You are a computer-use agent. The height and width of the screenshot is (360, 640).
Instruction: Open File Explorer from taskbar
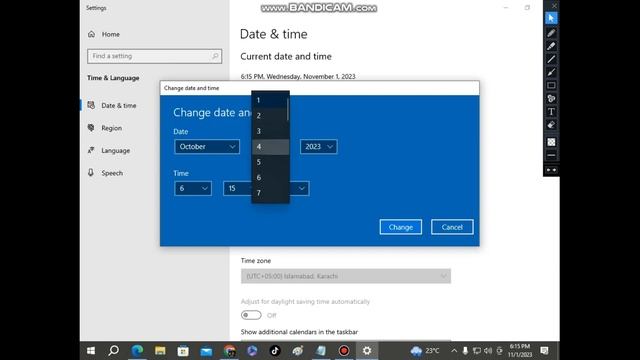160,351
